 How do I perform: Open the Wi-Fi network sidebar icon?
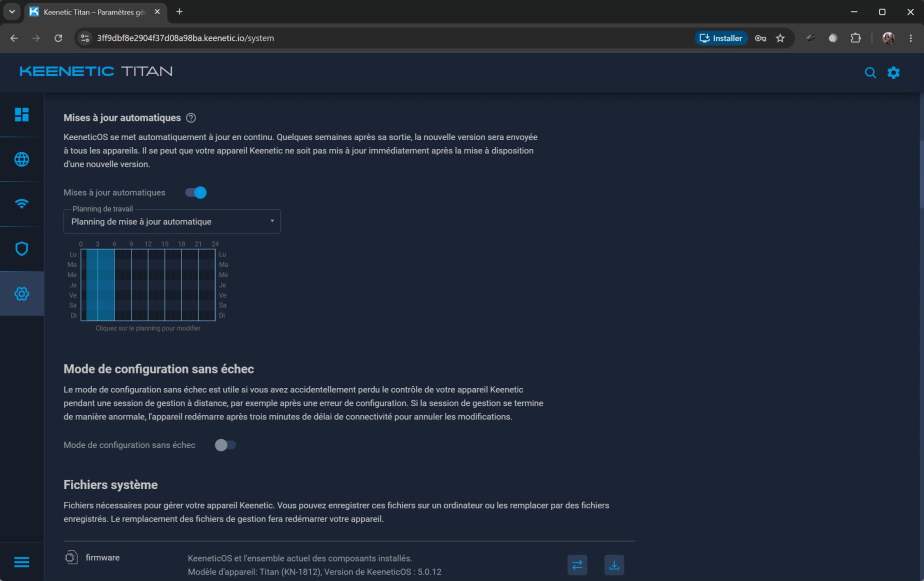[x=22, y=204]
